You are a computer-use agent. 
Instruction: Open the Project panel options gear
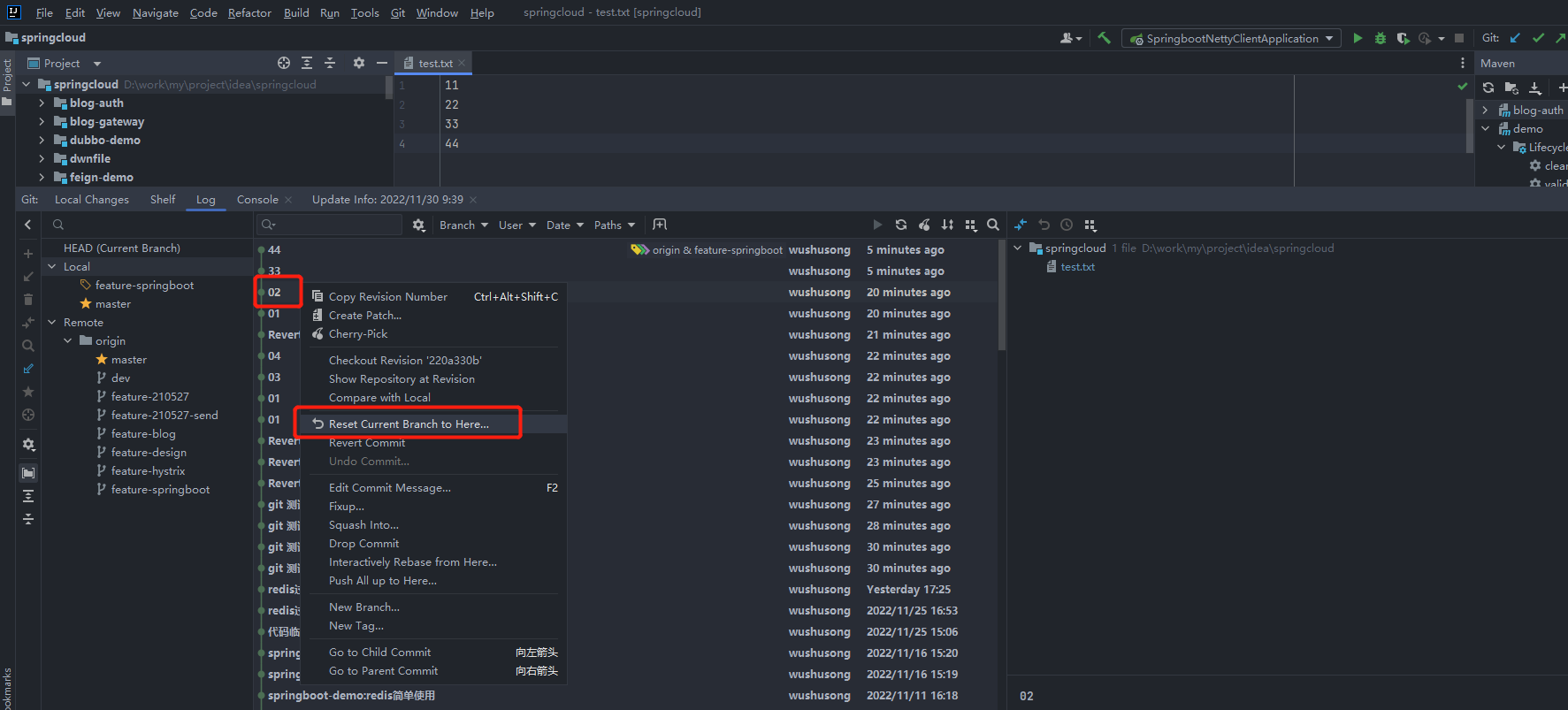click(x=358, y=63)
